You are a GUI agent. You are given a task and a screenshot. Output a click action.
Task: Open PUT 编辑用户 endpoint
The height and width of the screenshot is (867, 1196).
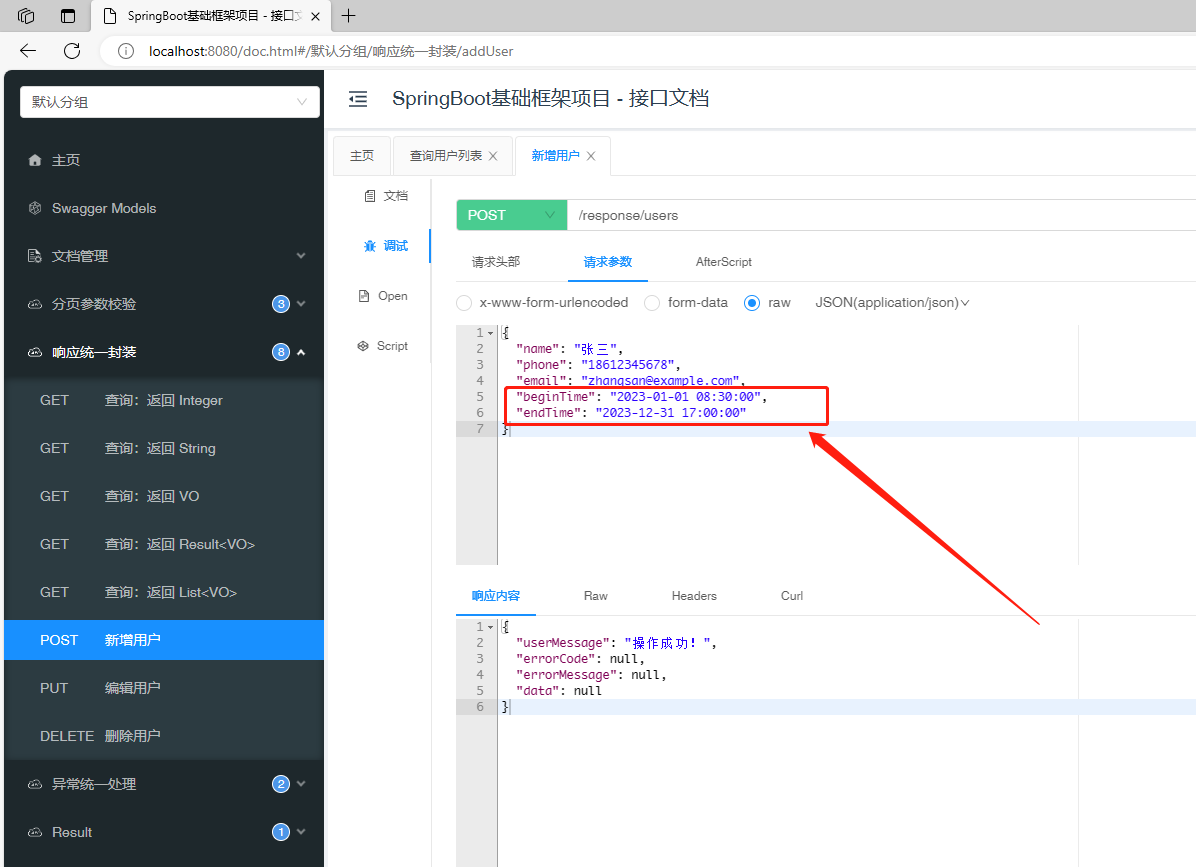click(x=164, y=688)
